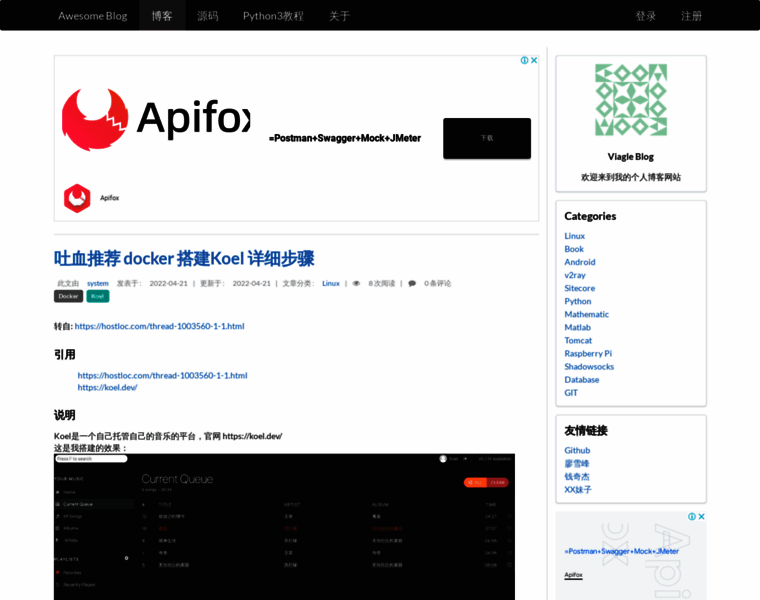Open the 源码 navigation item
The height and width of the screenshot is (600, 760).
[x=207, y=16]
